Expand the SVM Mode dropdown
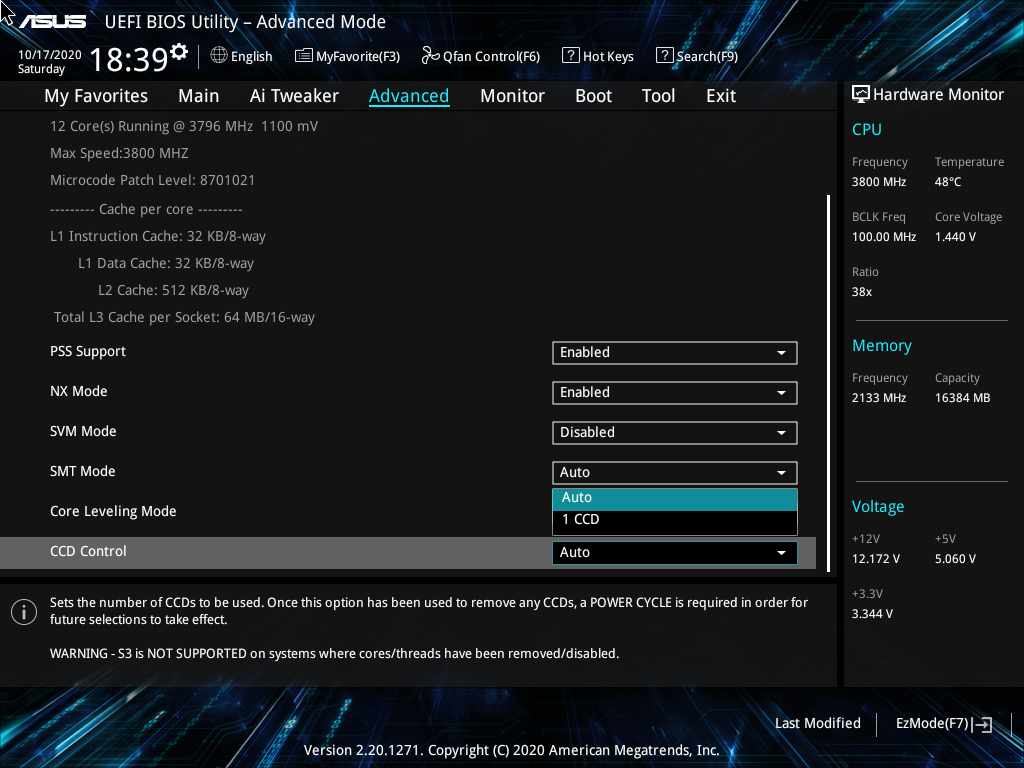Image resolution: width=1024 pixels, height=768 pixels. click(x=675, y=432)
